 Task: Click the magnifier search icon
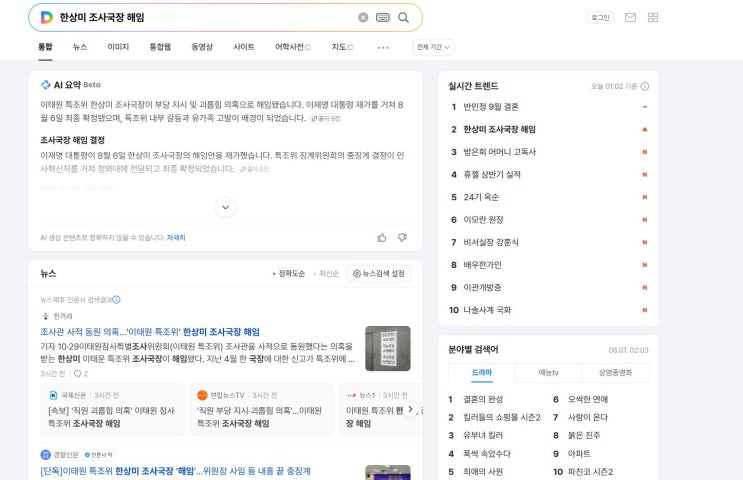click(x=403, y=18)
